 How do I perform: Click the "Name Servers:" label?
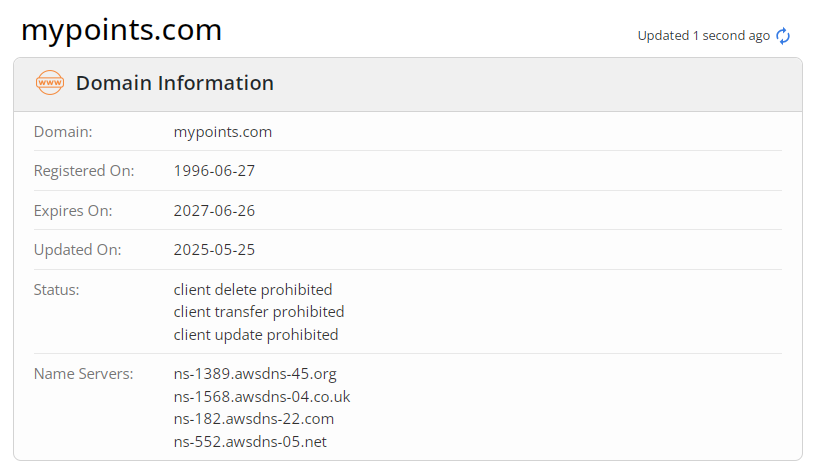83,374
